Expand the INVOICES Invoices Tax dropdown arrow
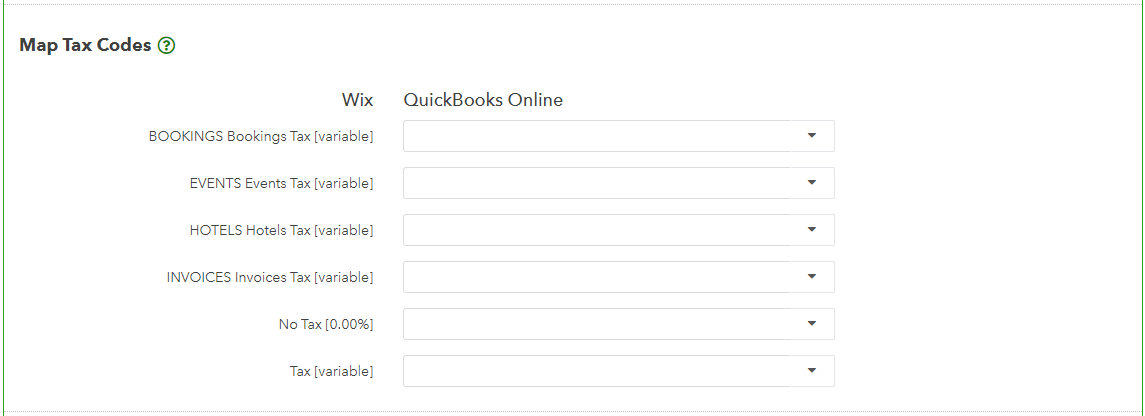Viewport: 1145px width, 416px height. [811, 277]
